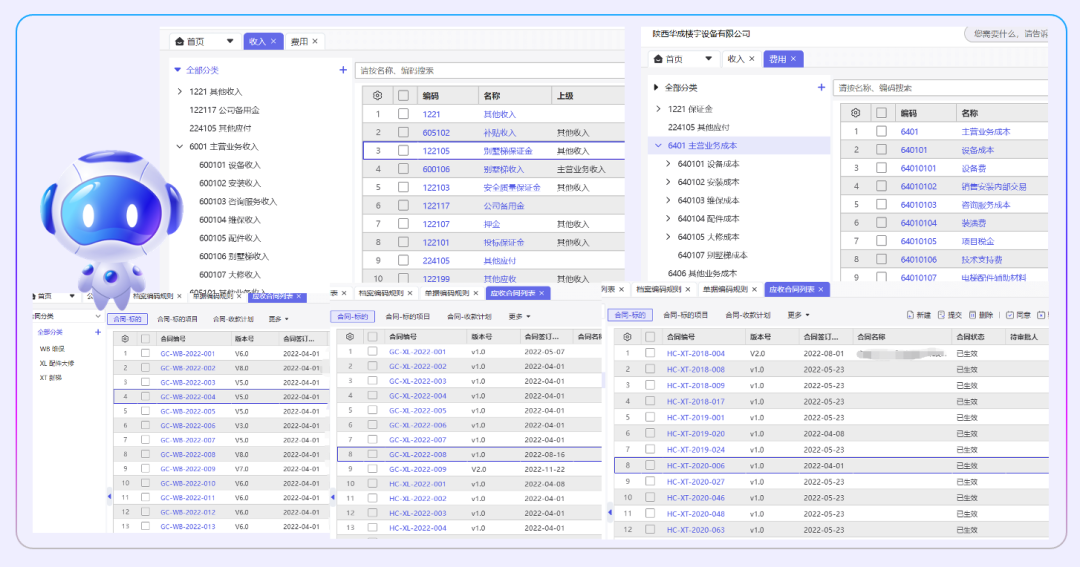Switch to inactive 收入 tab in the 费用 window

736,59
